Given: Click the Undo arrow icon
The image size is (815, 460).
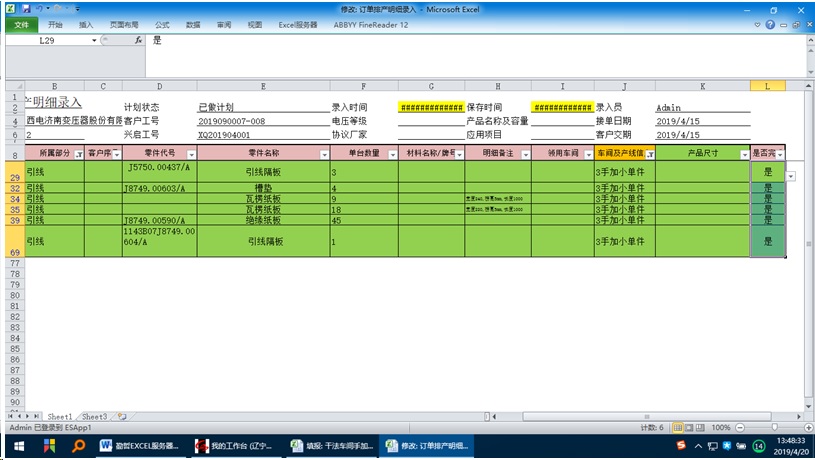Looking at the screenshot, I should [x=38, y=8].
